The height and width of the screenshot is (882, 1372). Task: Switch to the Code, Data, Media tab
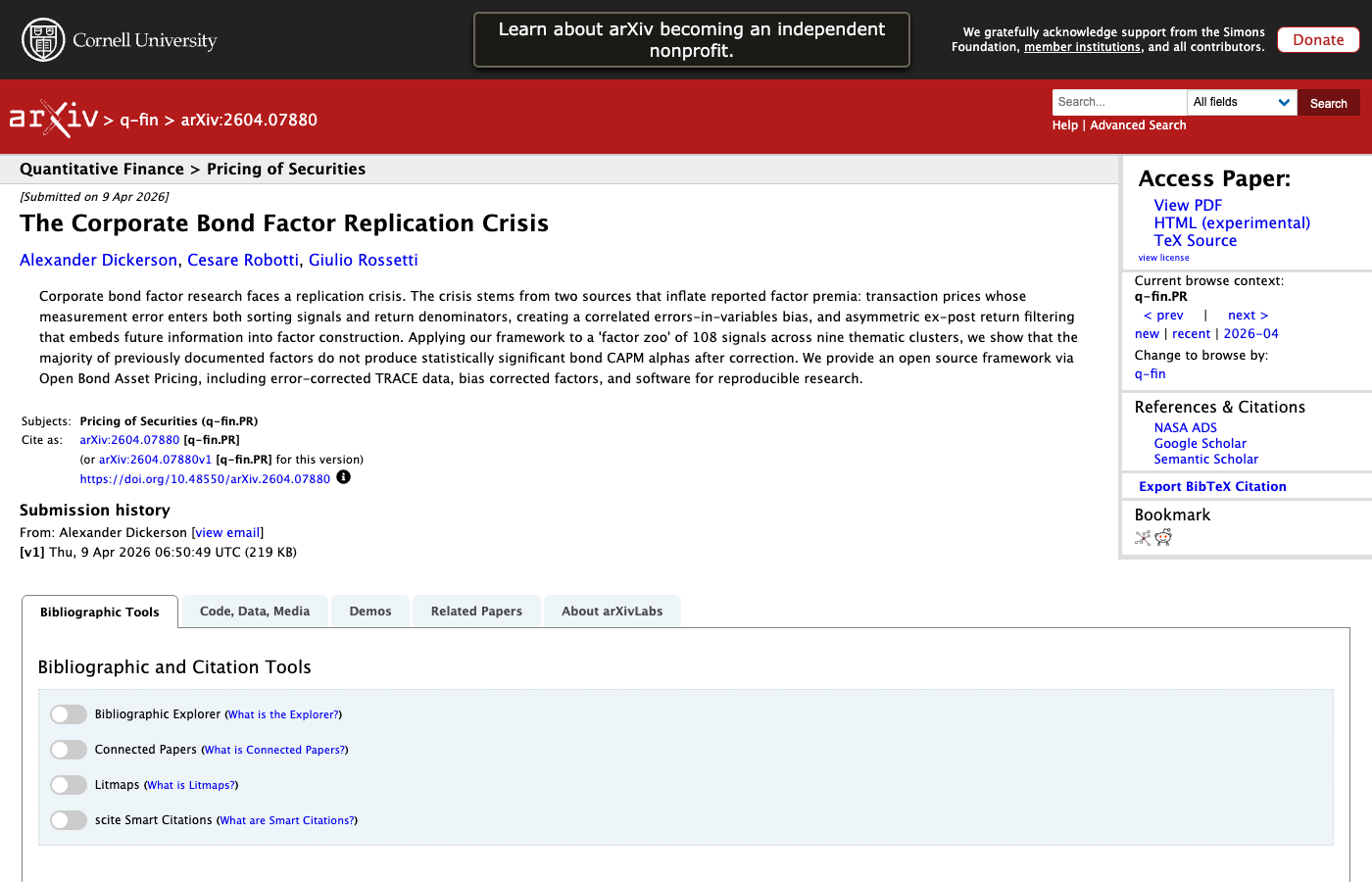click(x=255, y=612)
